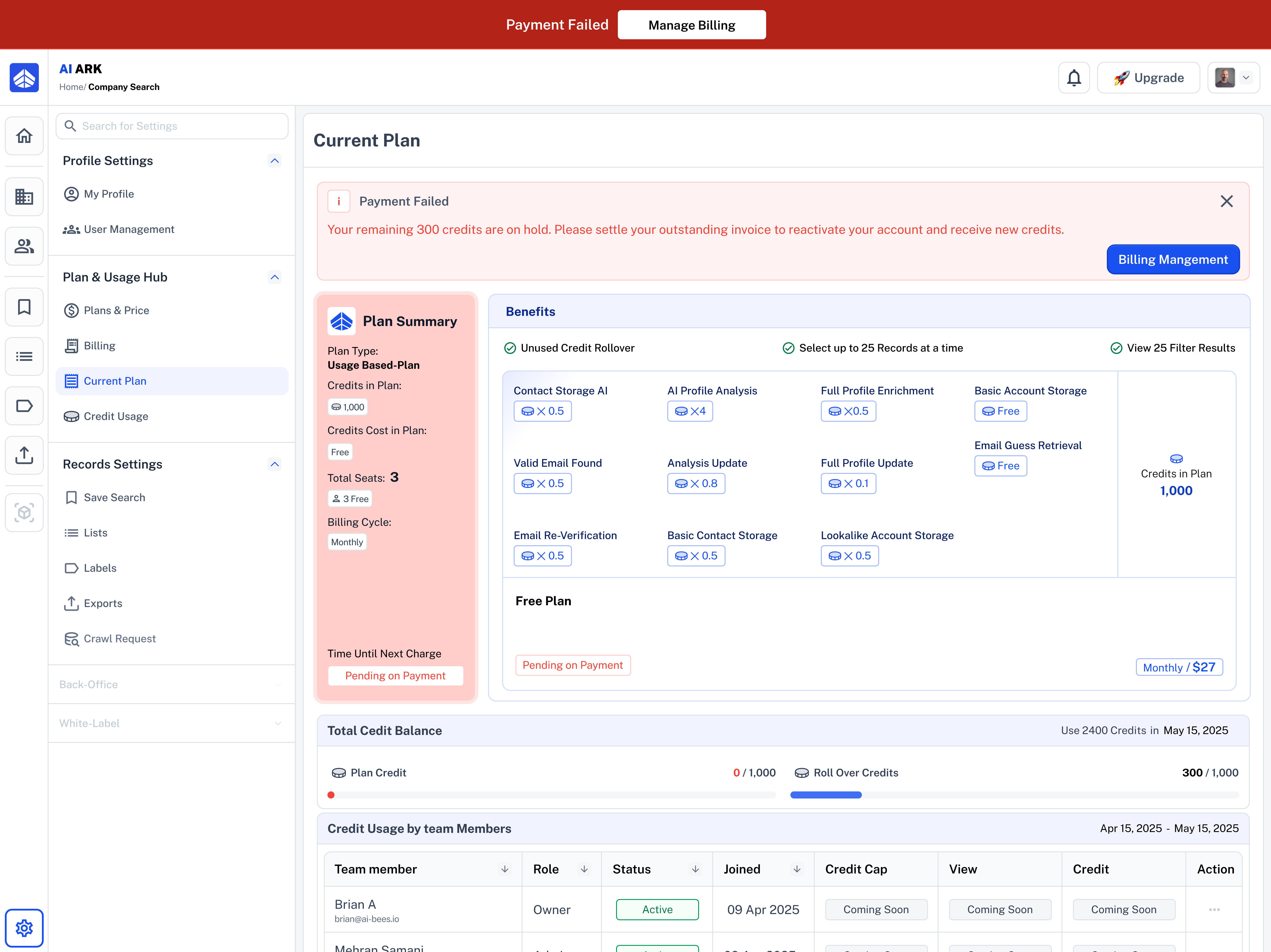
Task: Sort by Joined column arrow
Action: 797,869
